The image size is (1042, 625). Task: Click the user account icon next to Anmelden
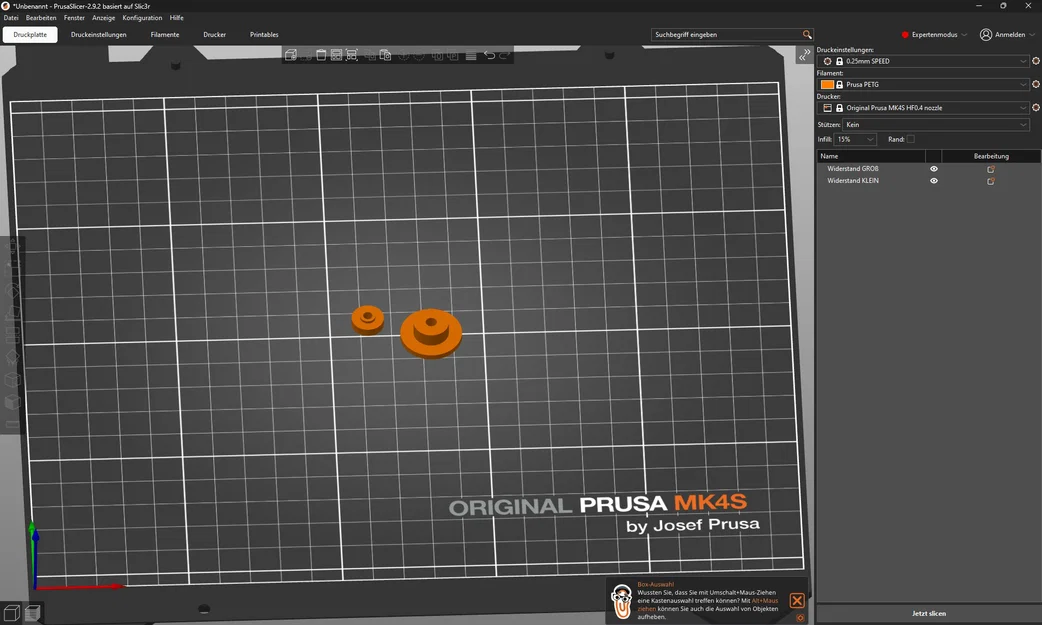[x=986, y=35]
